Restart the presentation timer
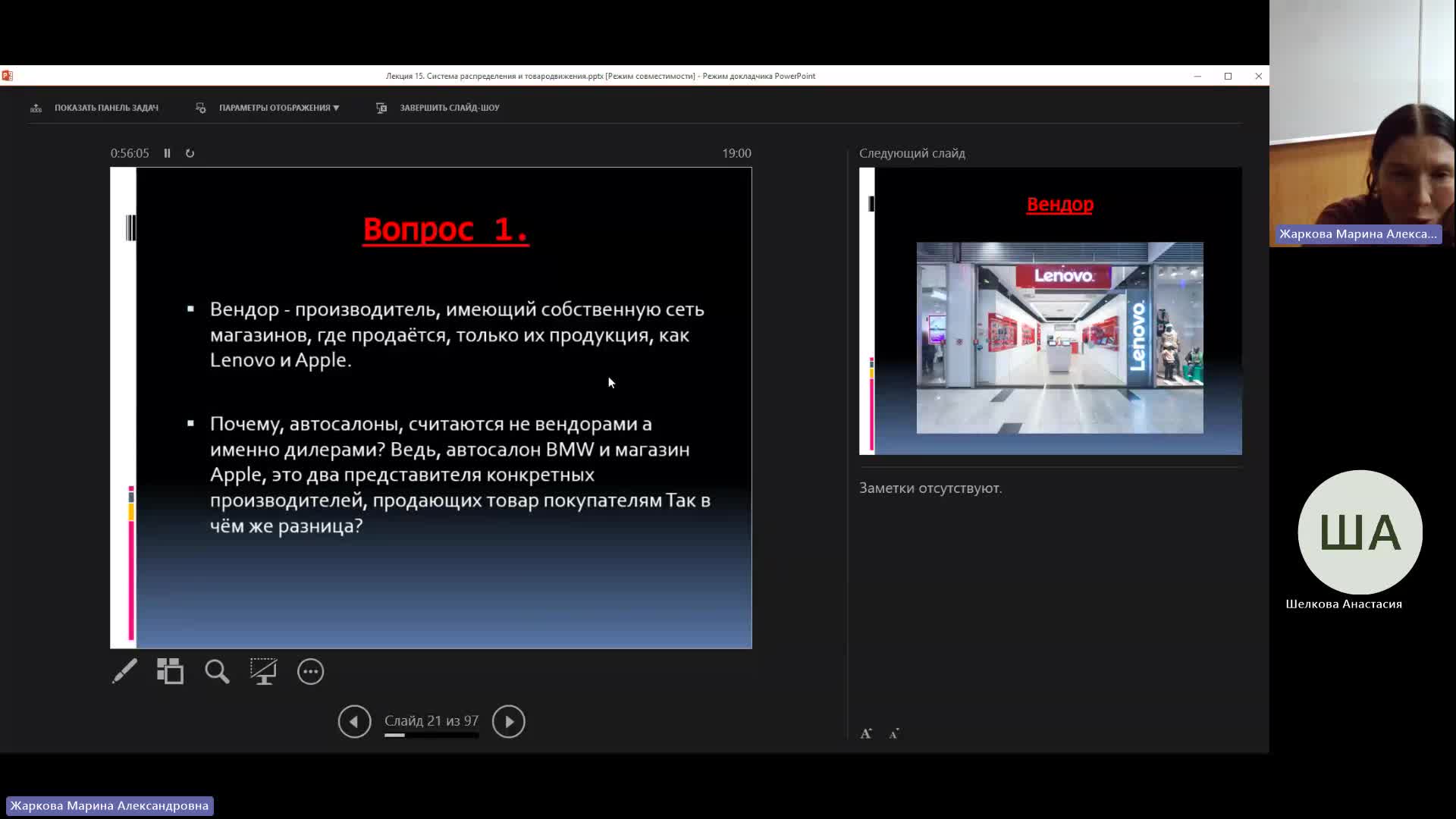 [x=190, y=153]
